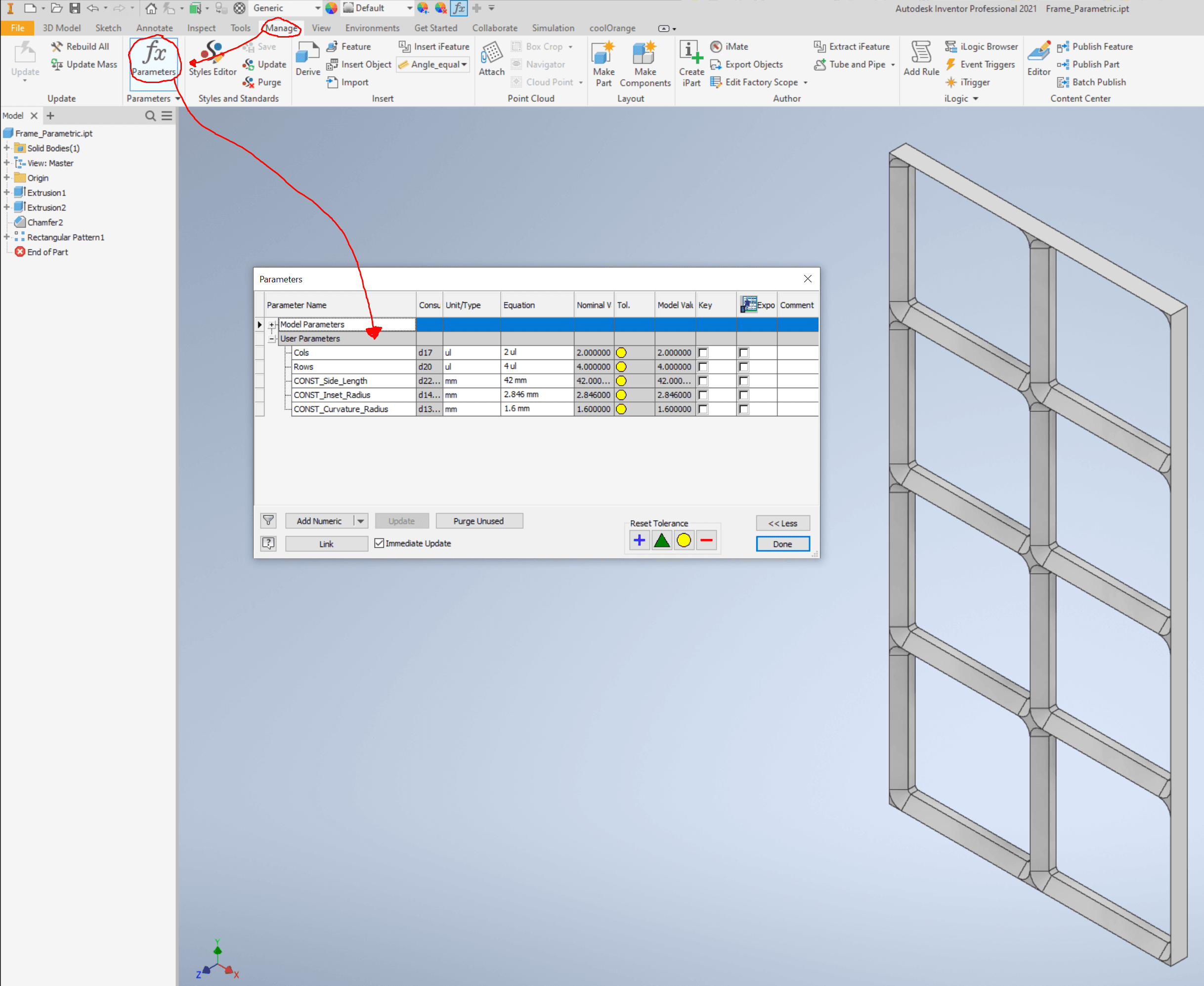This screenshot has height=986, width=1204.
Task: Open the Tube and Pipe dropdown arrow
Action: [892, 65]
